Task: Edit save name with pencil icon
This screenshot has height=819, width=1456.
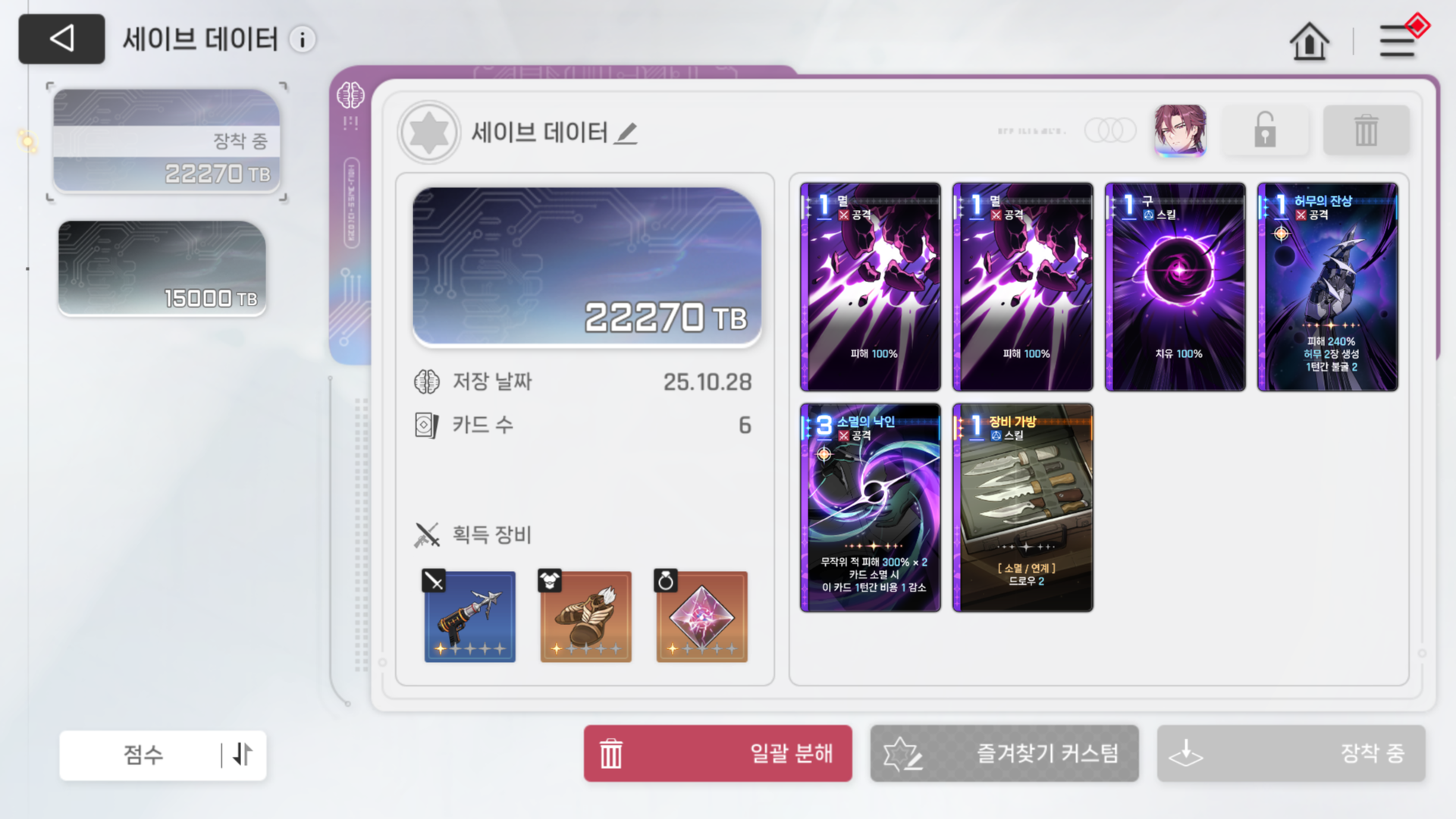Action: pos(626,133)
